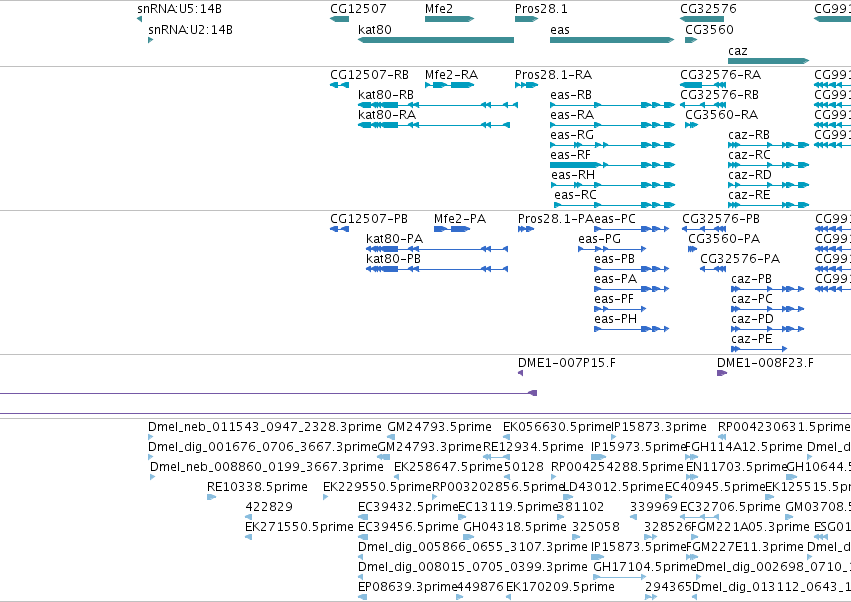The height and width of the screenshot is (602, 851).
Task: Select the thick eas-RF transcript exon bar
Action: tap(574, 165)
